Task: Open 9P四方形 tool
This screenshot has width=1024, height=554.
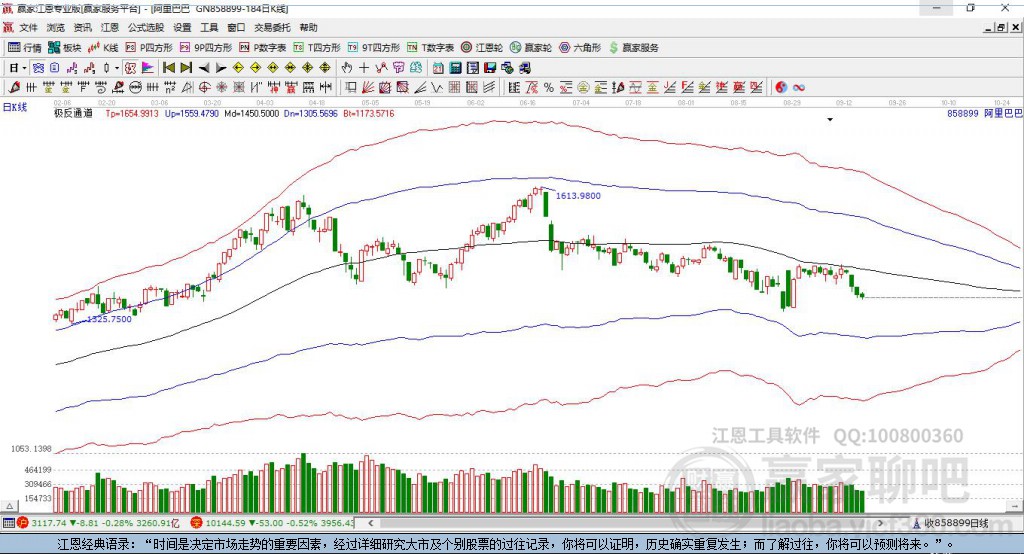Action: coord(206,48)
